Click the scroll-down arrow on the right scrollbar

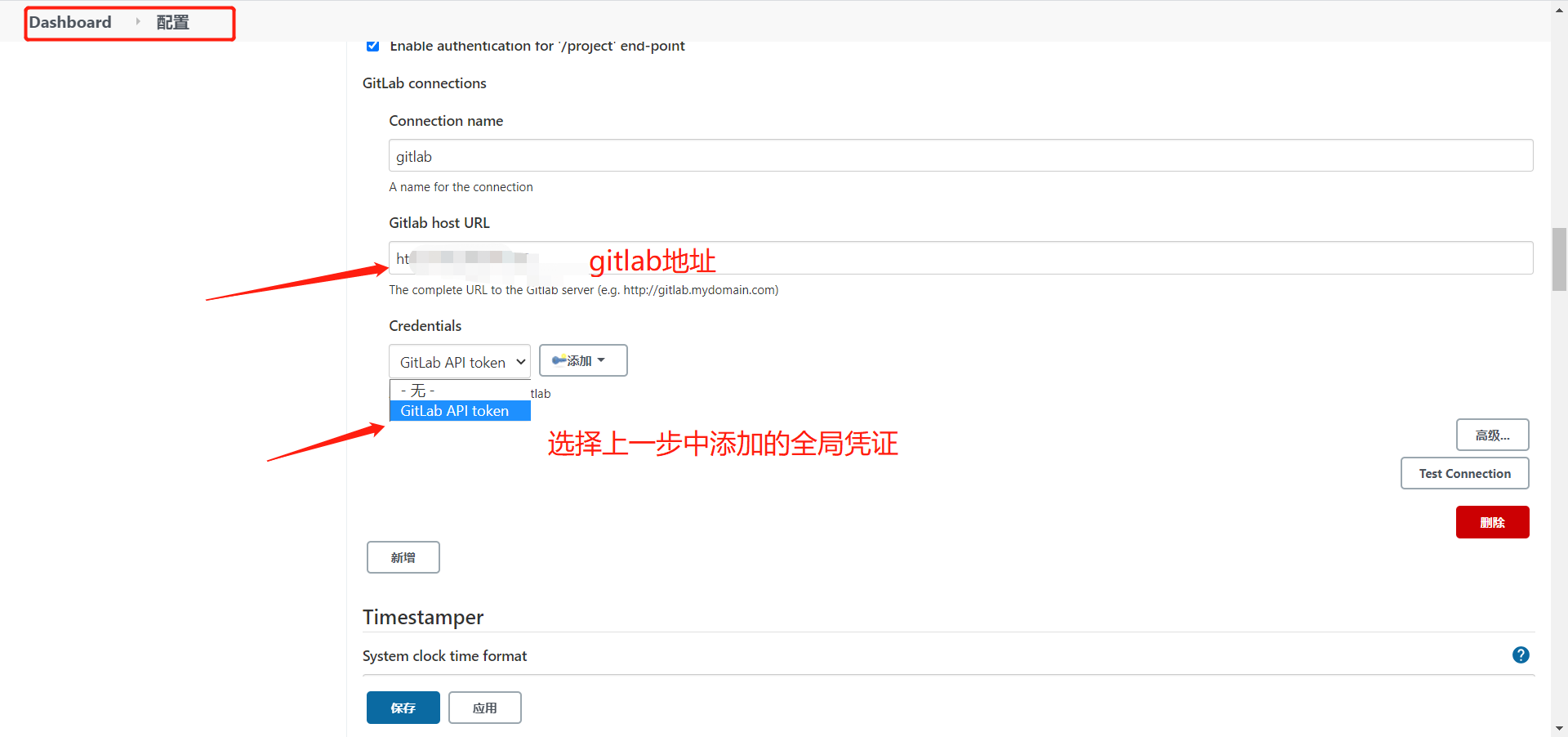click(x=1560, y=728)
